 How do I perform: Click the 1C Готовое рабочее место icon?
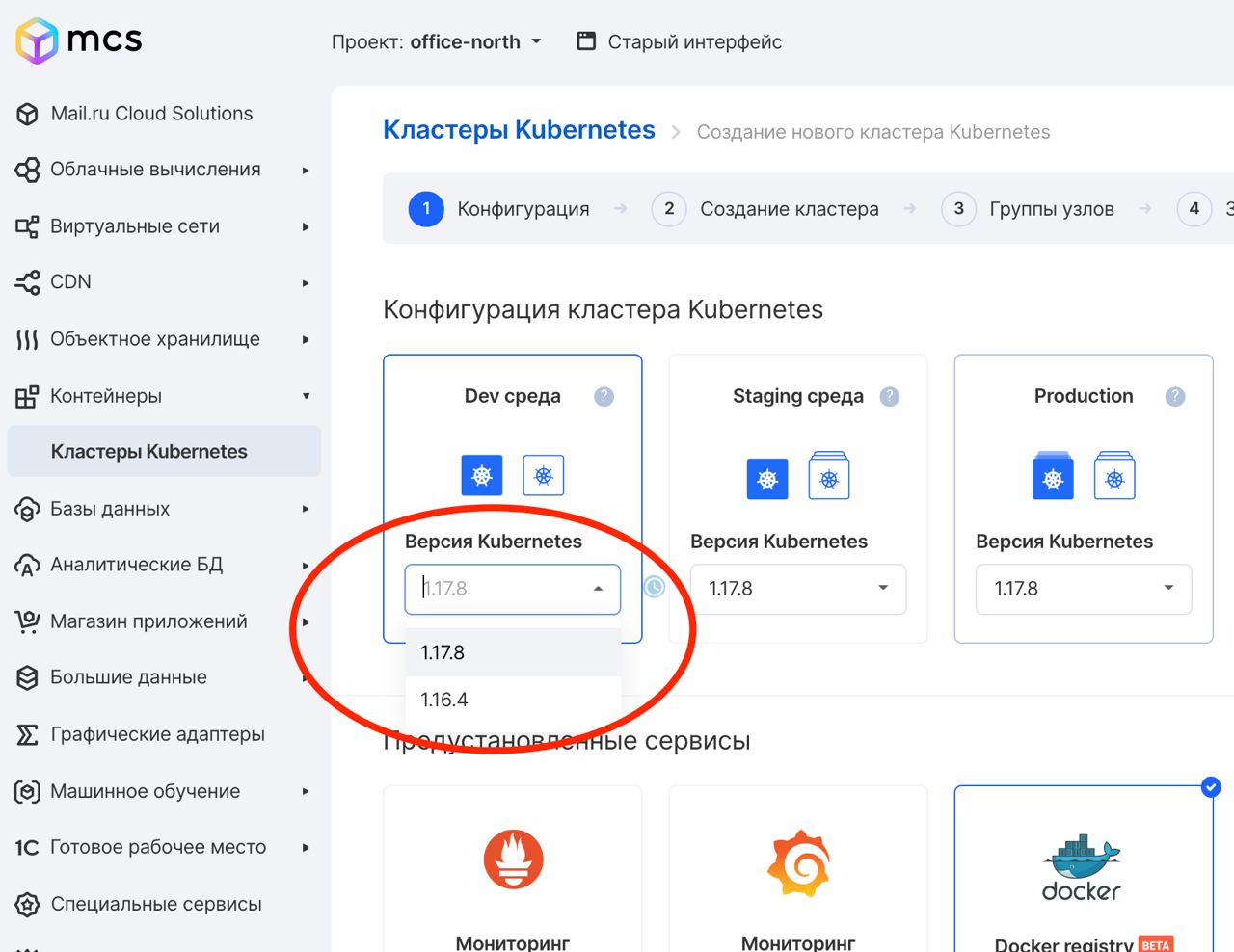(27, 848)
